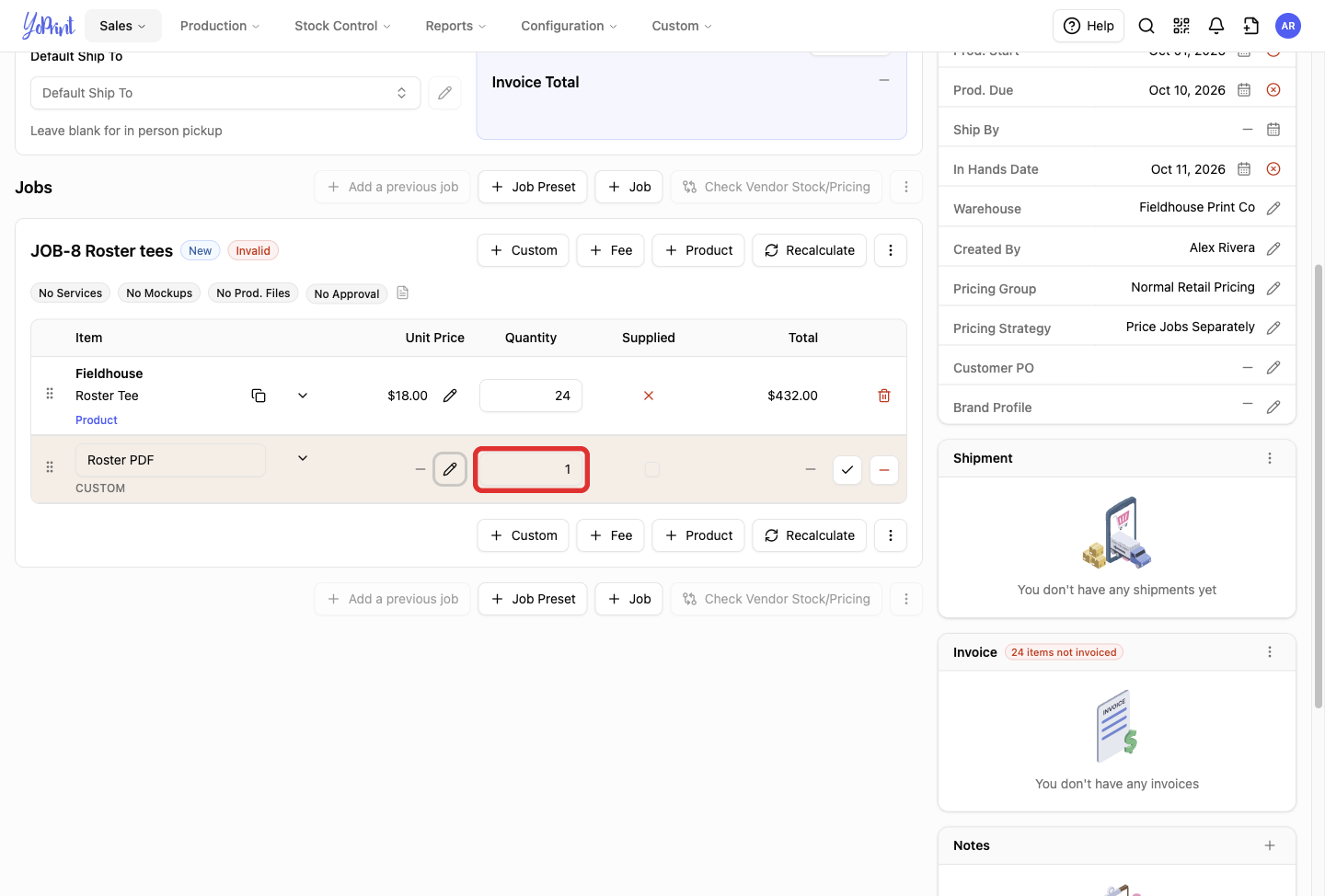Open the Production menu
The width and height of the screenshot is (1325, 896).
pos(220,26)
